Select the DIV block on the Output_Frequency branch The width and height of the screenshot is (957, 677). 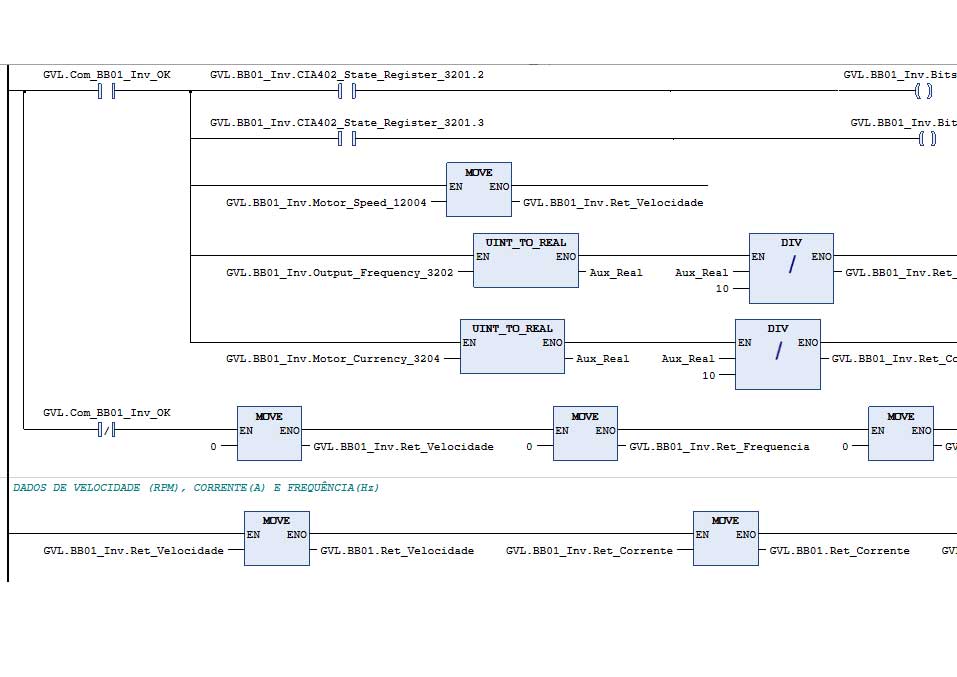pos(790,268)
